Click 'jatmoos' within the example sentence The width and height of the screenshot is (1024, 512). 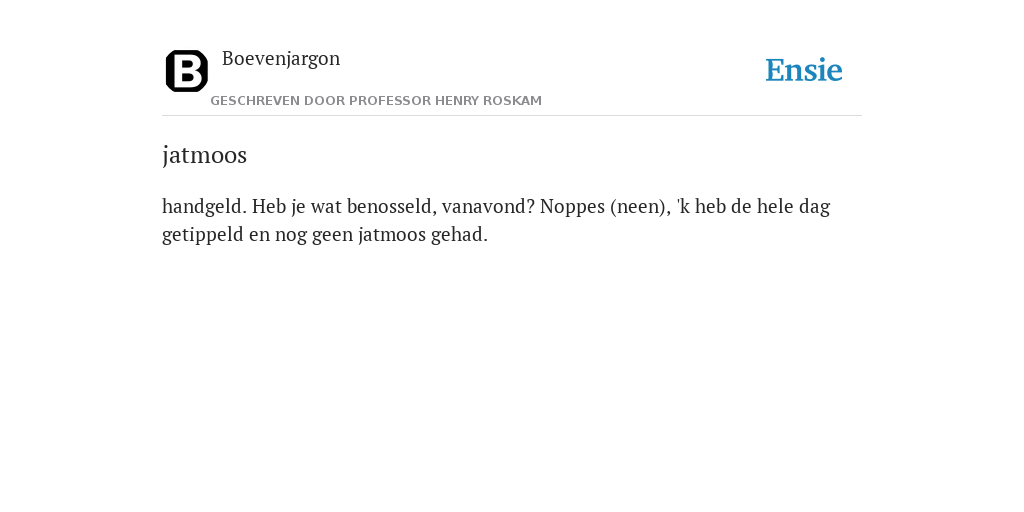pyautogui.click(x=392, y=234)
